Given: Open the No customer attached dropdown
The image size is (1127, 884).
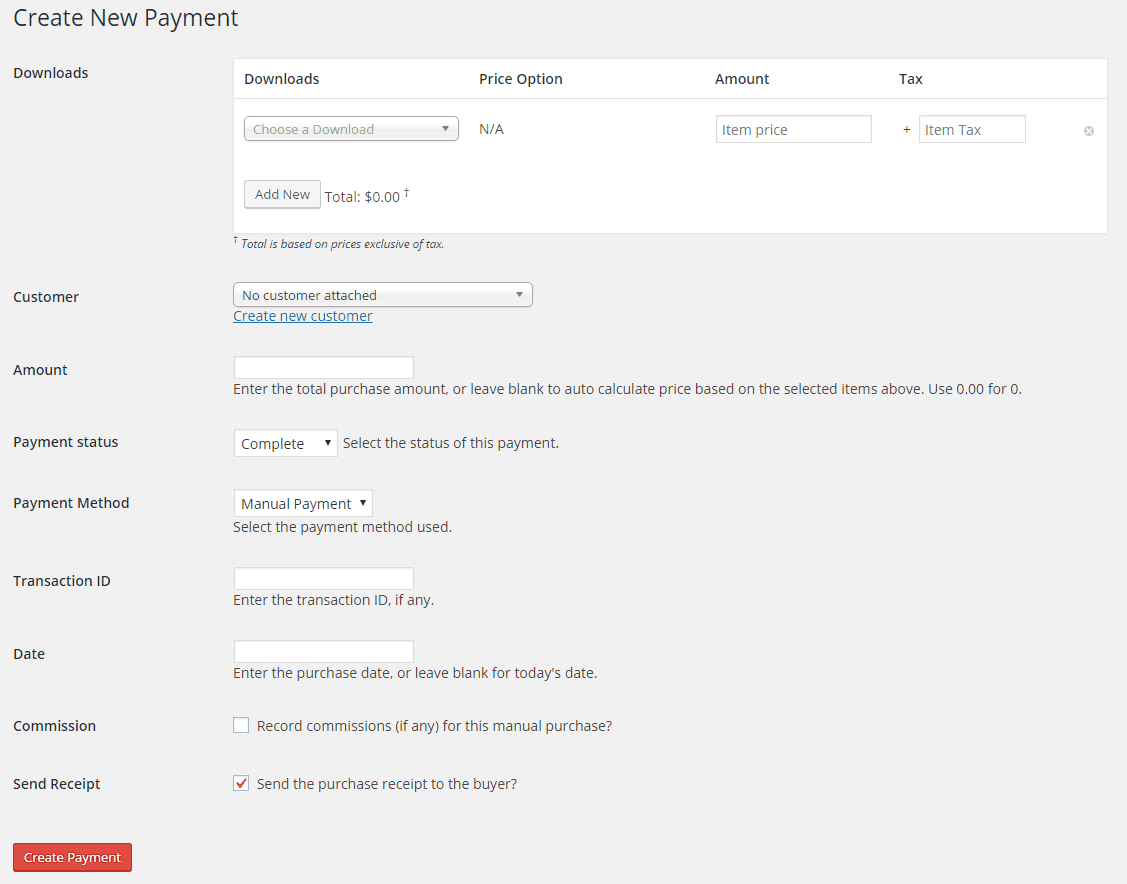Looking at the screenshot, I should tap(383, 295).
